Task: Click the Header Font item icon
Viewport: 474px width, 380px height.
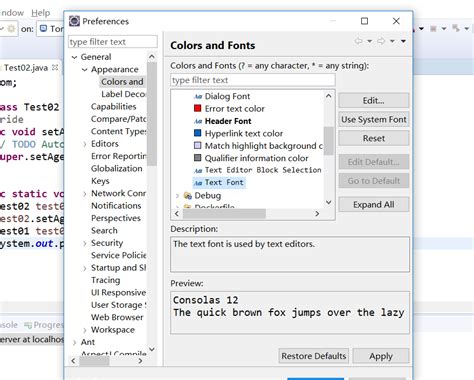Action: pos(198,121)
